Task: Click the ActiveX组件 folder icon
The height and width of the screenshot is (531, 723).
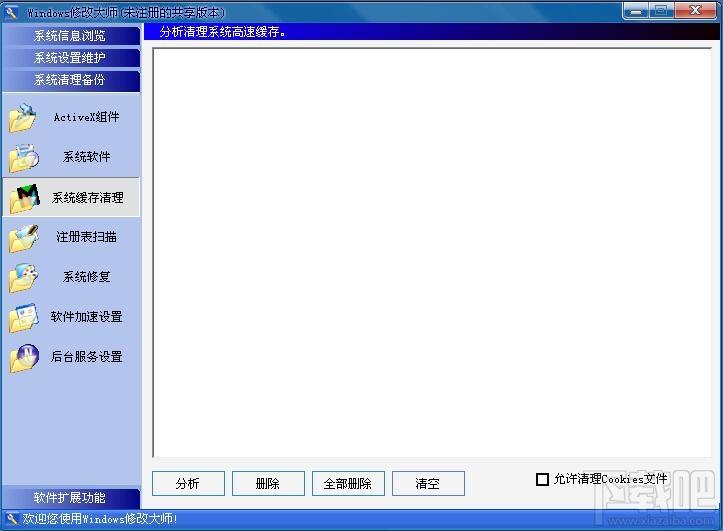Action: pos(22,118)
